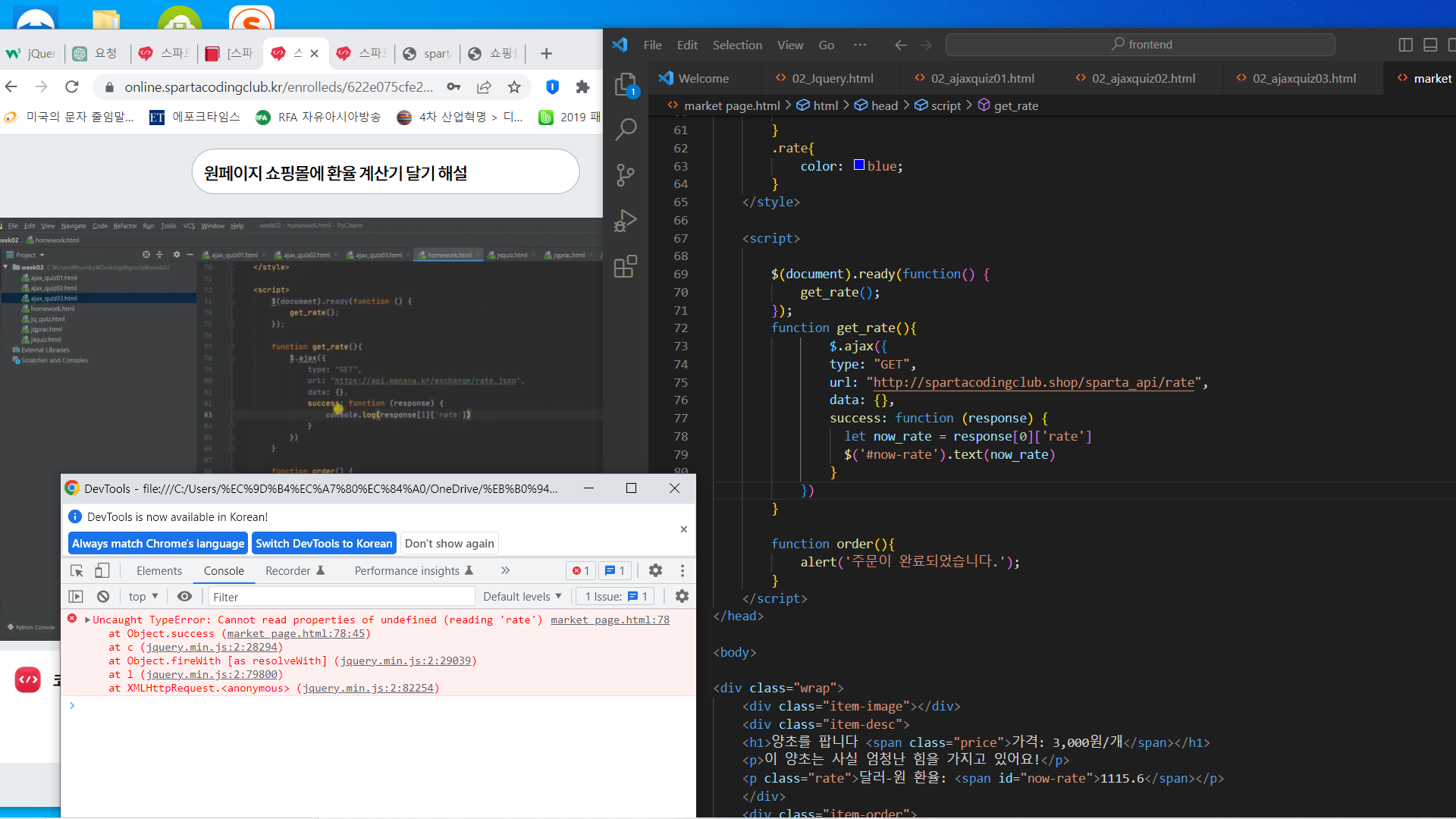1456x819 pixels.
Task: Reload the Chrome page
Action: (72, 86)
